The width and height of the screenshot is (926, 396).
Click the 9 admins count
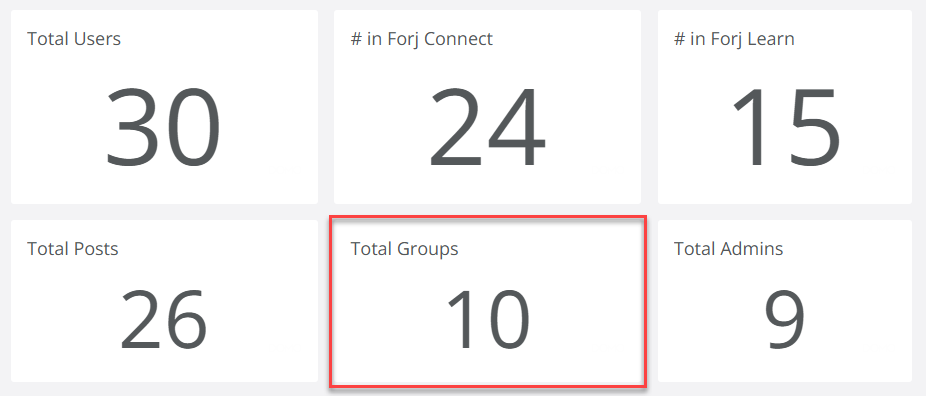[785, 320]
